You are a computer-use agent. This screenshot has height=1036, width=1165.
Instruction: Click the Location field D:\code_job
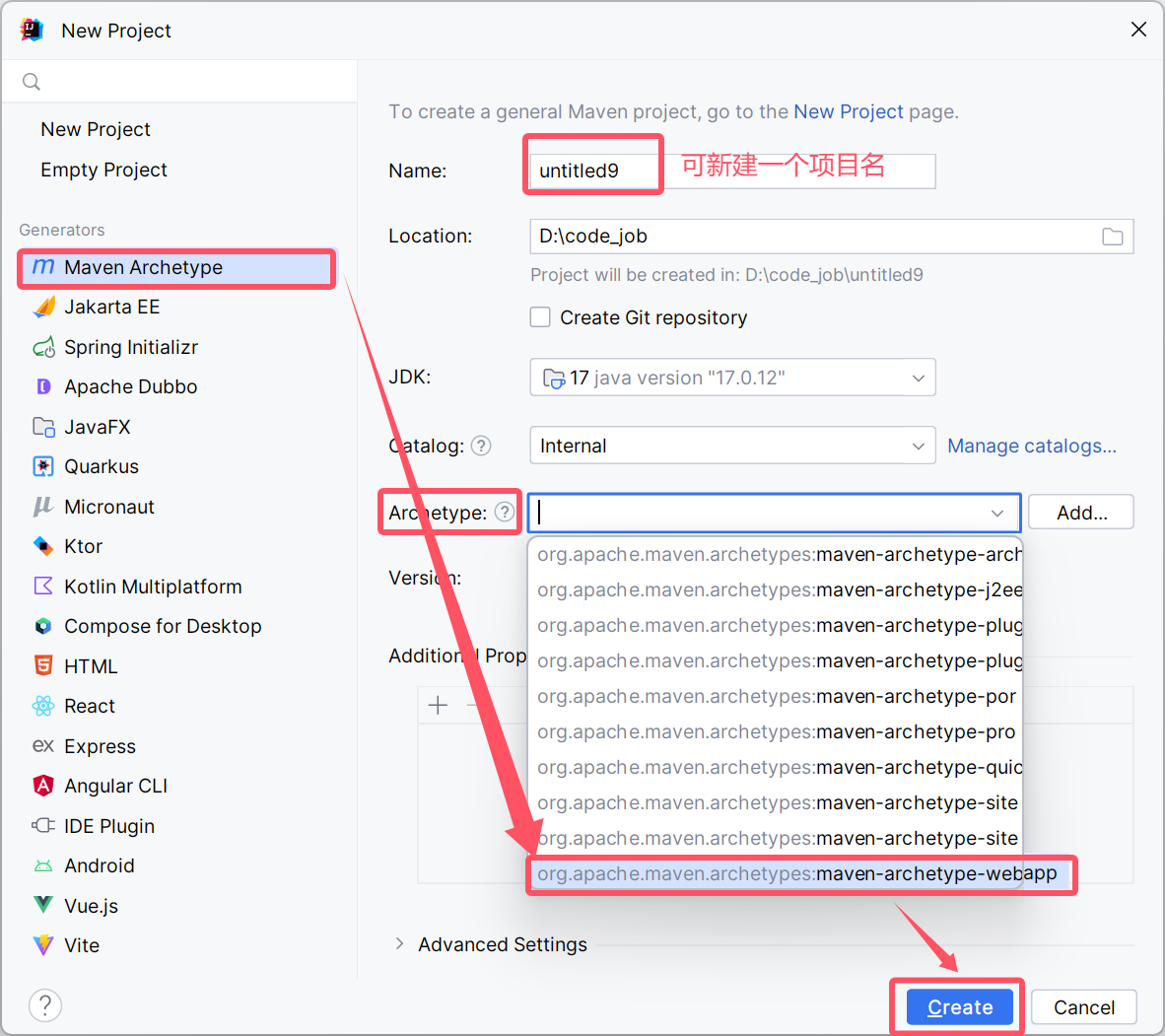click(832, 237)
